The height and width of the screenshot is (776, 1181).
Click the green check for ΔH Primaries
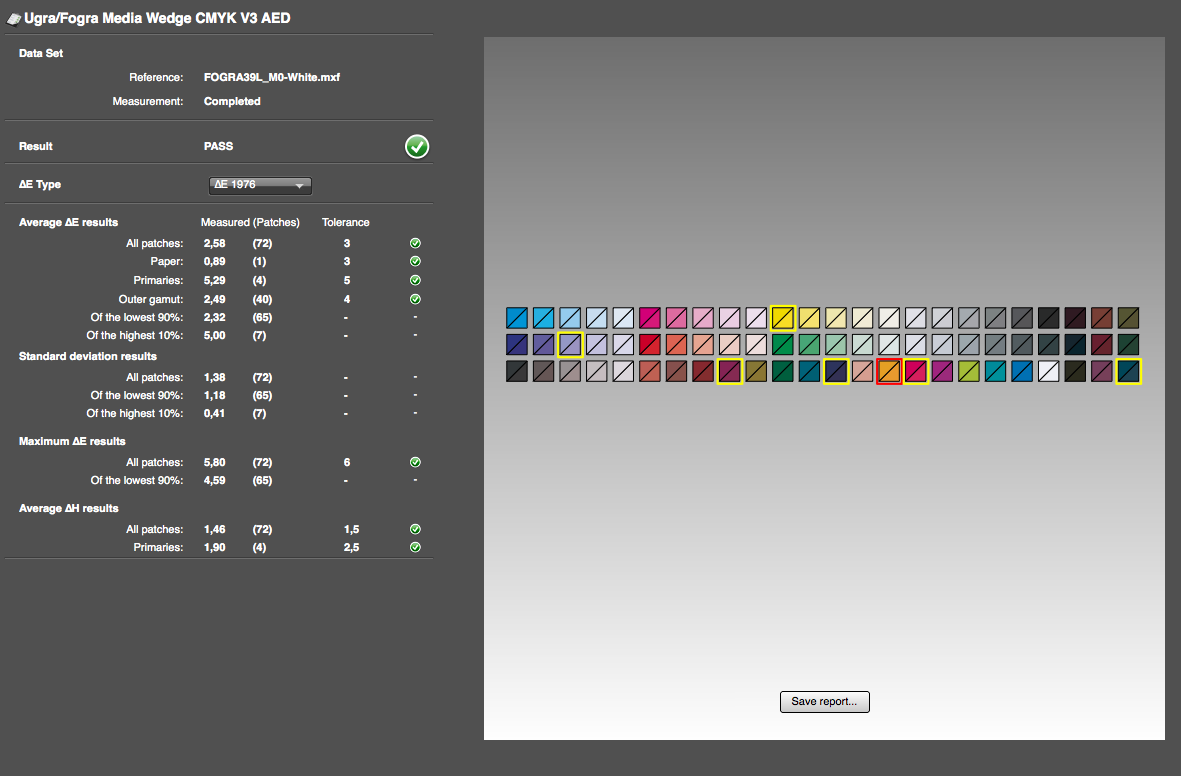415,548
